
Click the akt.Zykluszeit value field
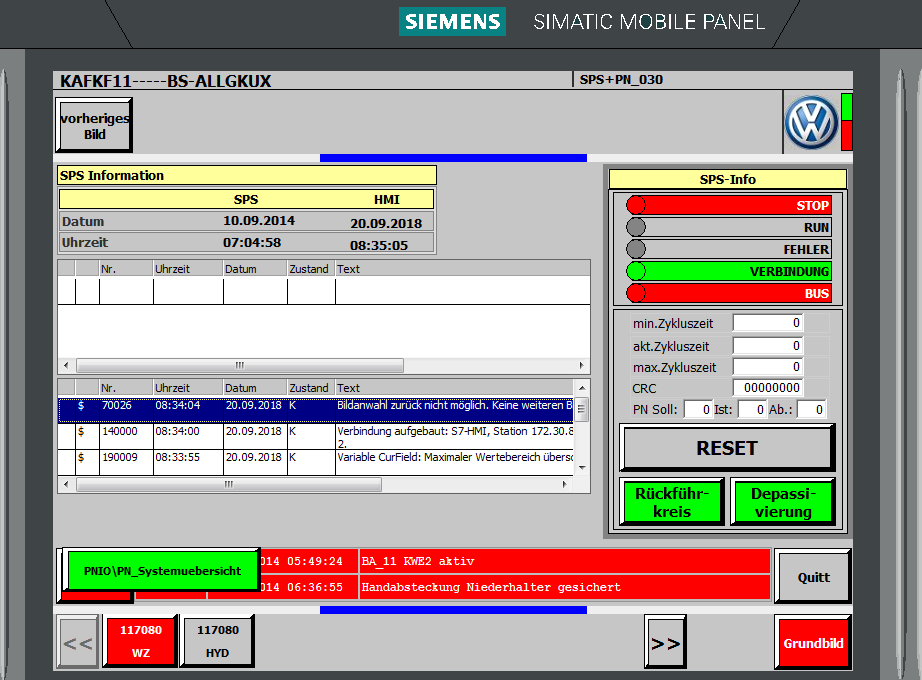coord(768,345)
